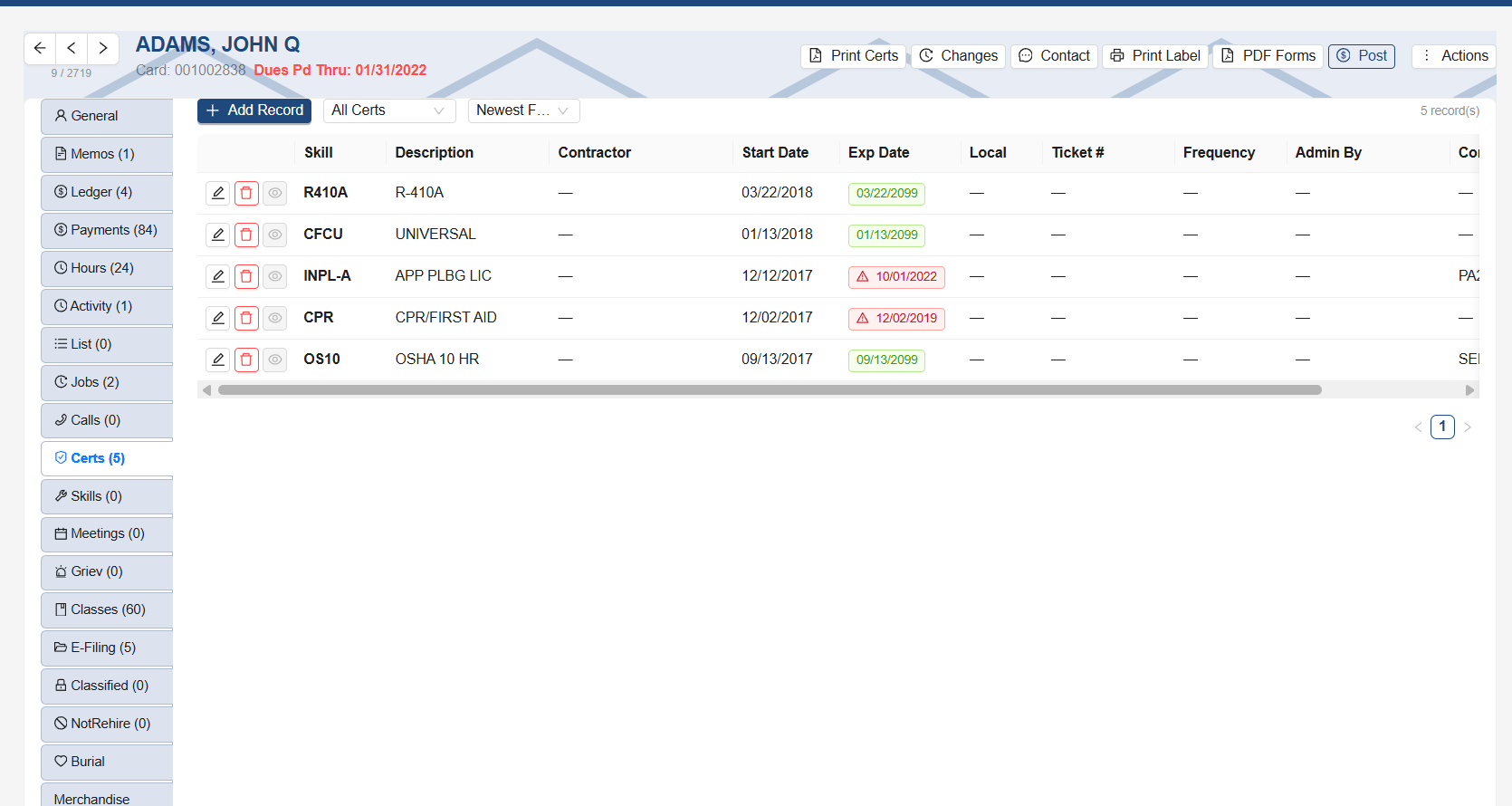Viewport: 1512px width, 806px height.
Task: Click the horizontal table scrollbar
Action: [x=770, y=390]
